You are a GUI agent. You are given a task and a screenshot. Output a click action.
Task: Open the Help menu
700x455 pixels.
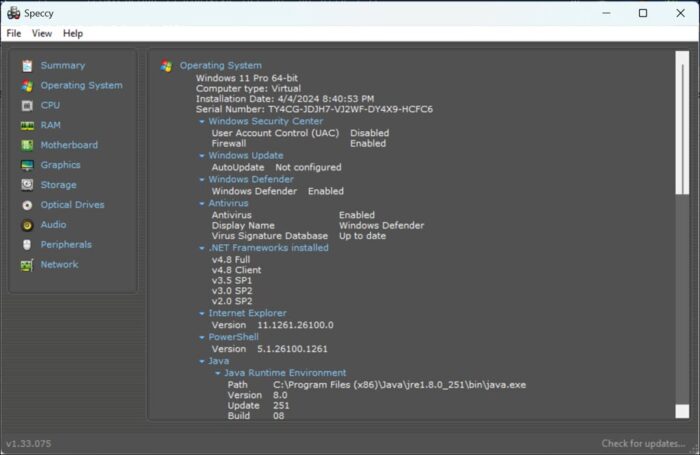point(73,33)
